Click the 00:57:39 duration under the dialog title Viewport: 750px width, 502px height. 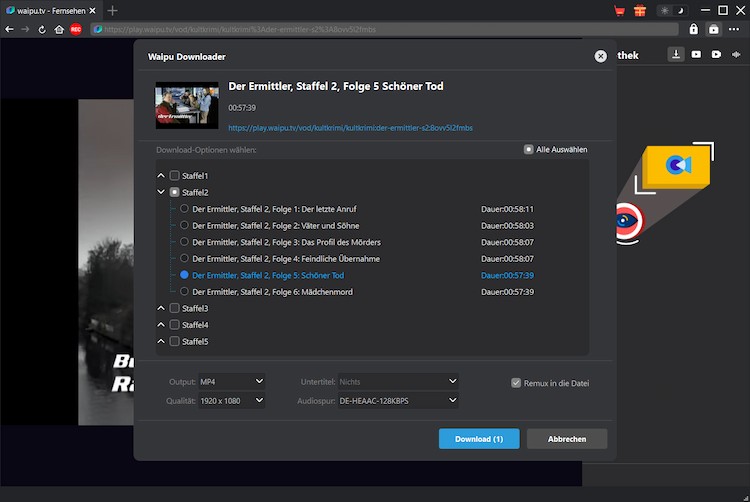click(x=242, y=108)
